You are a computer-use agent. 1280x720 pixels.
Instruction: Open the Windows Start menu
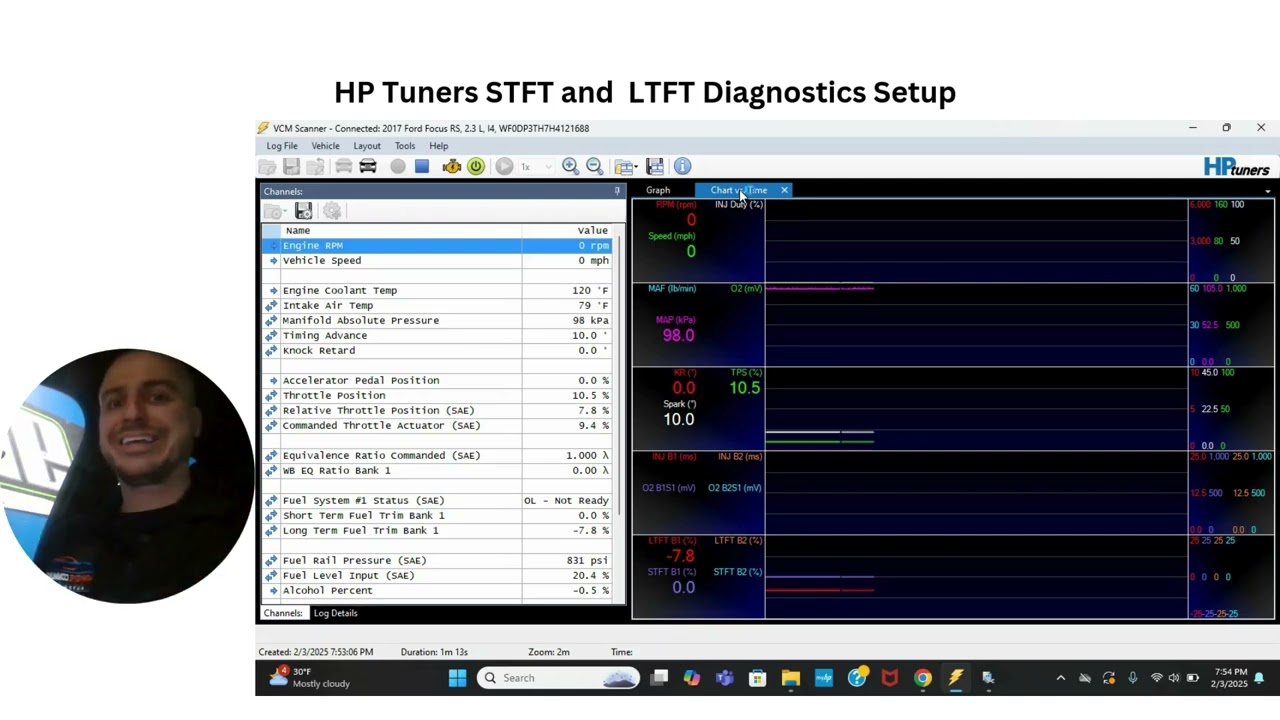[457, 678]
